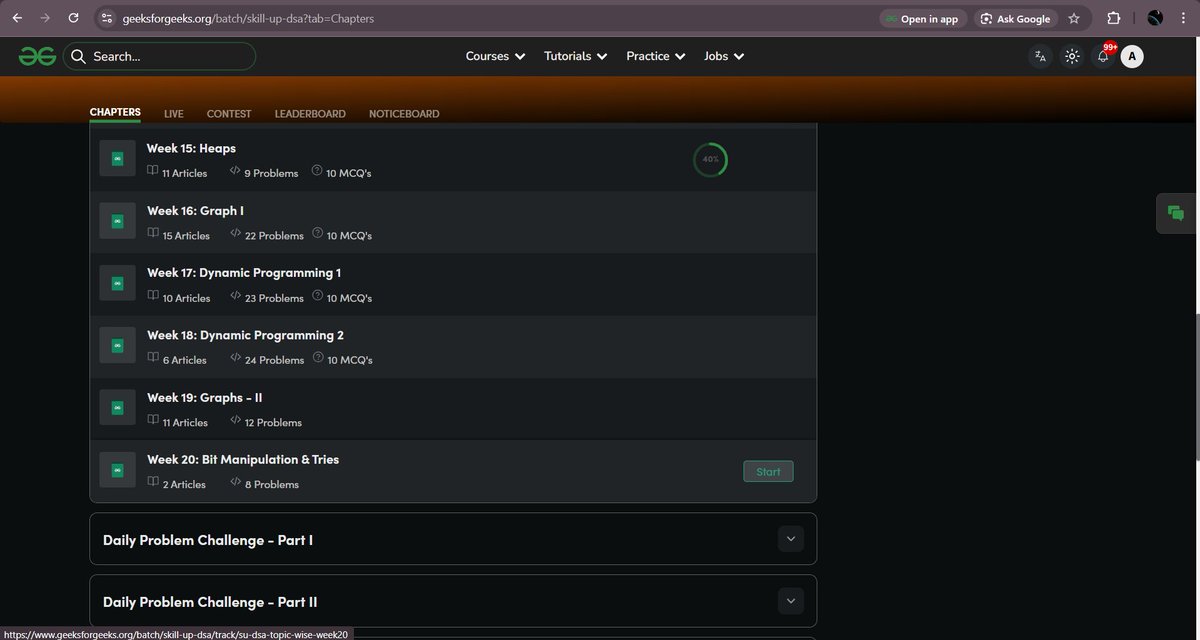Open the language translate icon
Image resolution: width=1200 pixels, height=640 pixels.
tap(1041, 57)
